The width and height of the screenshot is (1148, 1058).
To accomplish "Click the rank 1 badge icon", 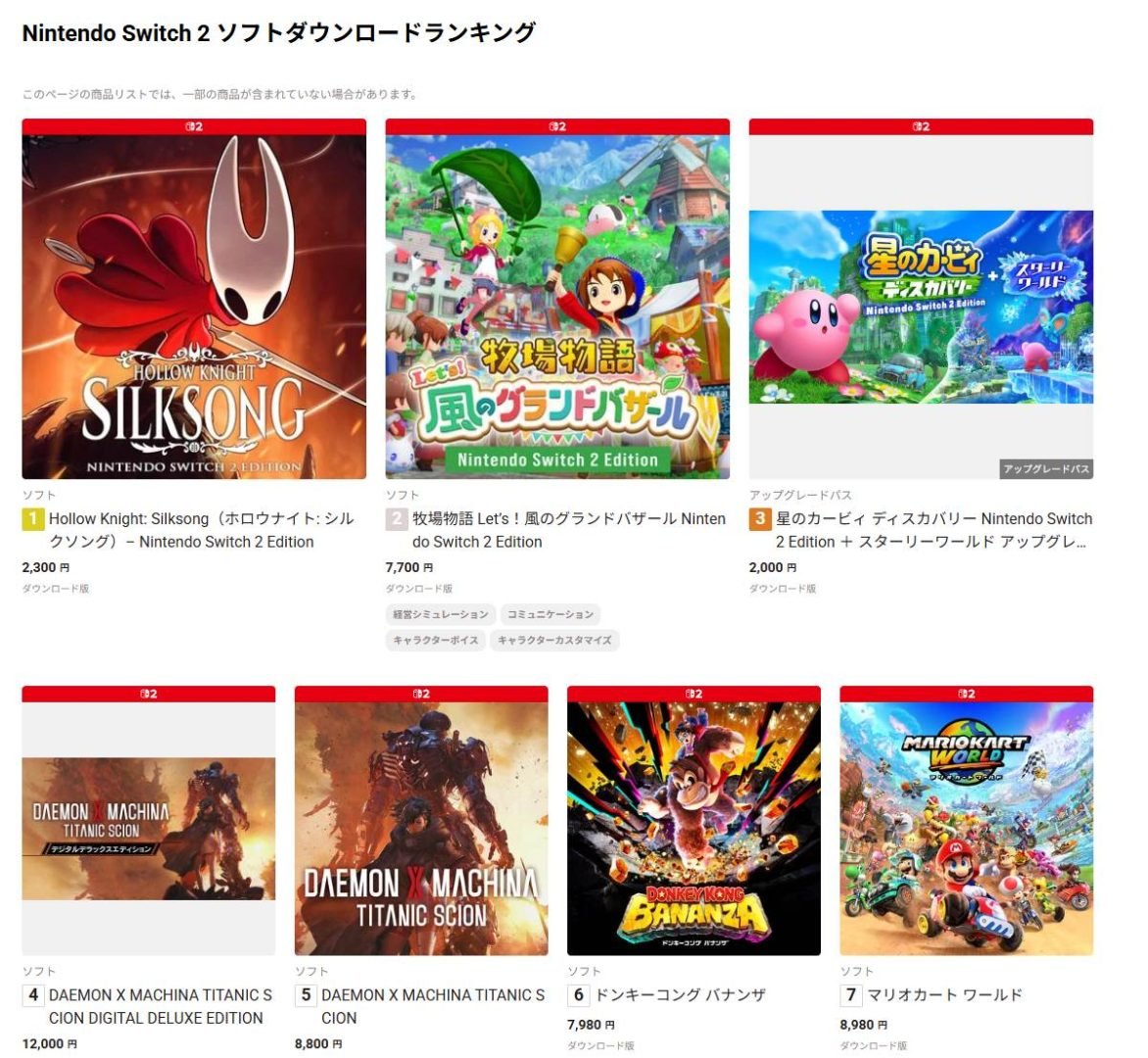I will [32, 519].
